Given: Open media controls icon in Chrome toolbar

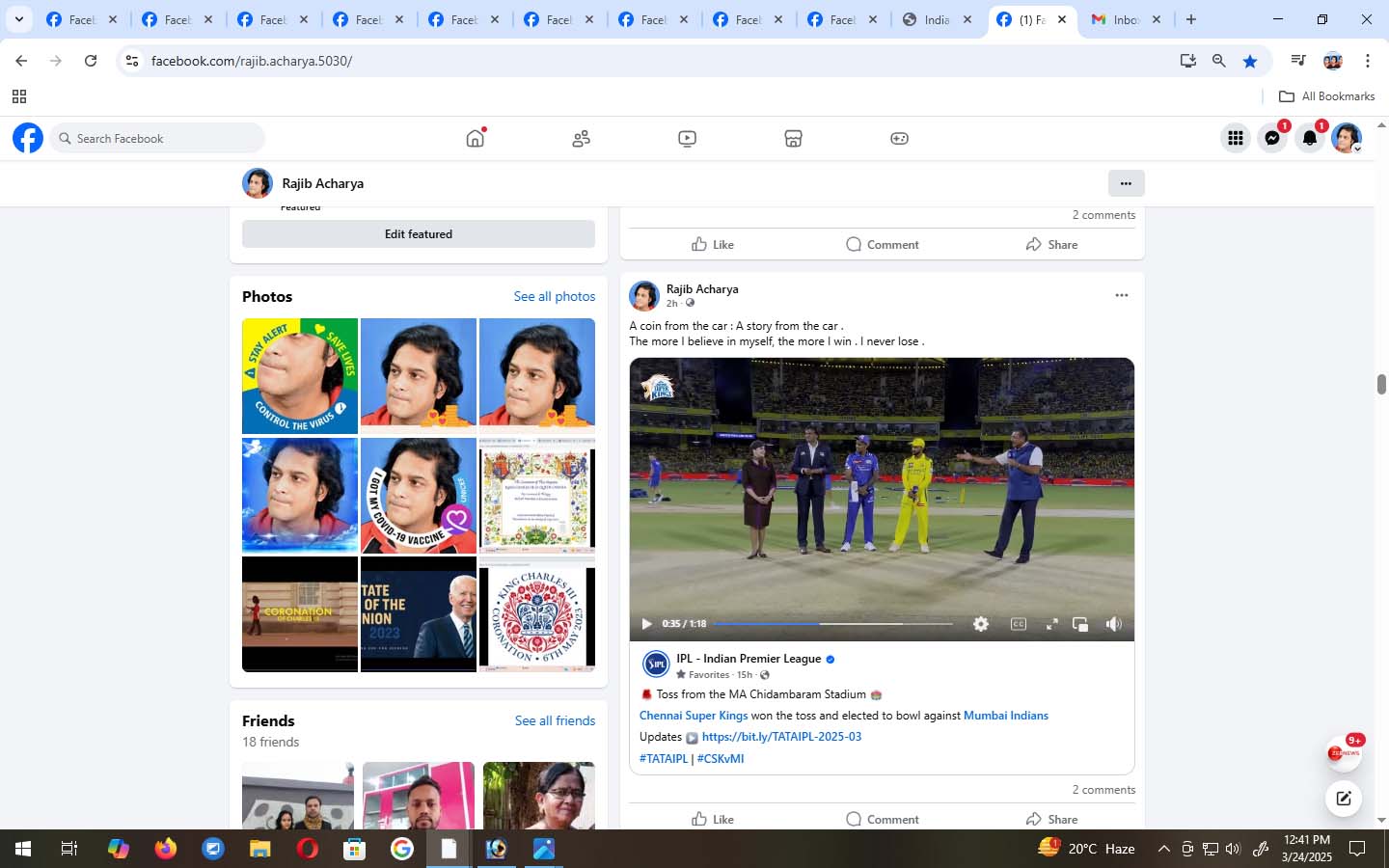Looking at the screenshot, I should click(1298, 61).
